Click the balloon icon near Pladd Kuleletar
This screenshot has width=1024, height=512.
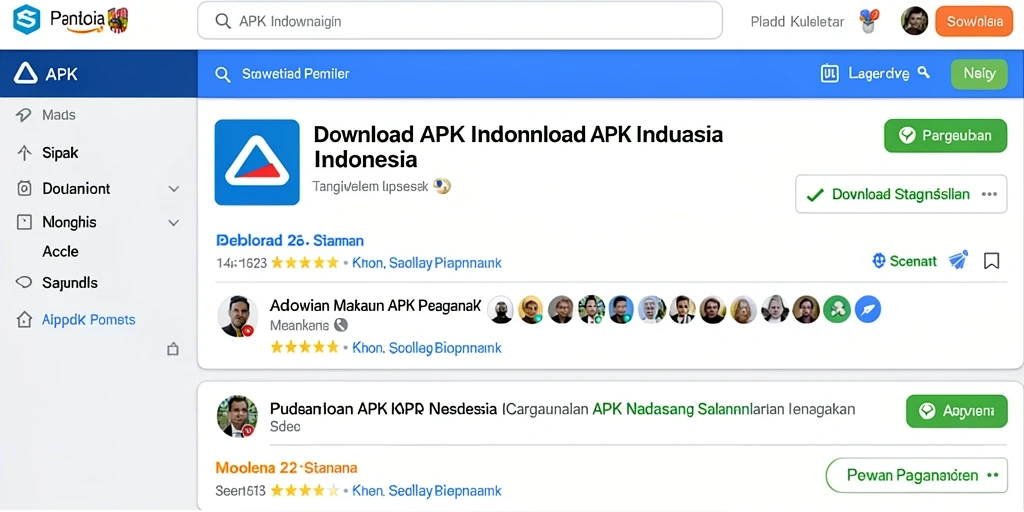(869, 21)
